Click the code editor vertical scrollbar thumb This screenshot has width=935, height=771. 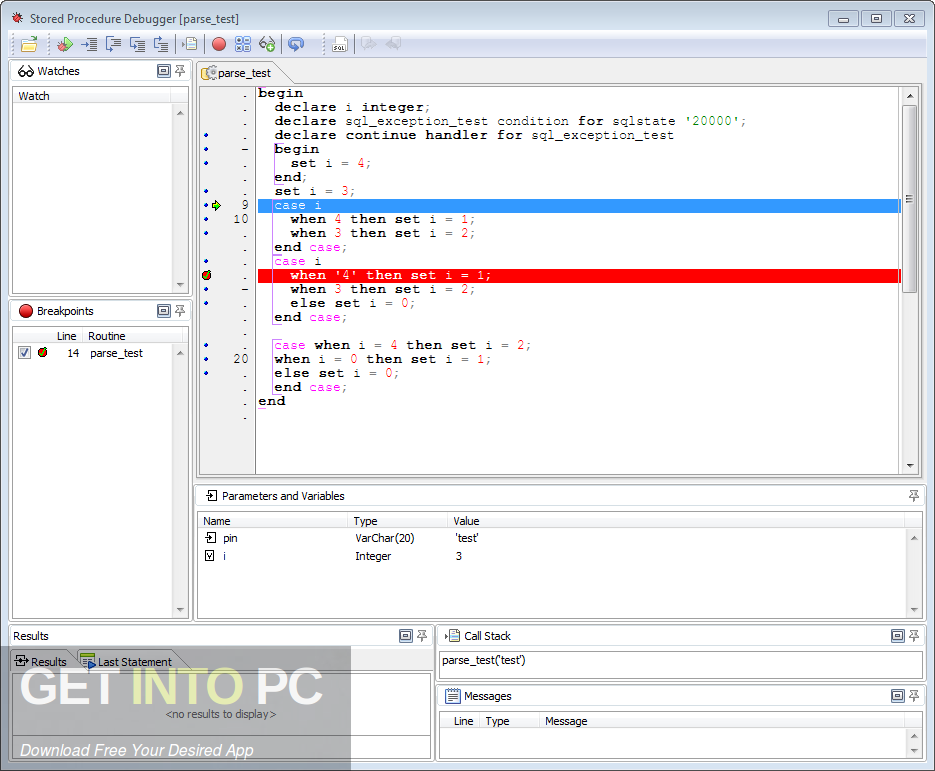pyautogui.click(x=909, y=199)
